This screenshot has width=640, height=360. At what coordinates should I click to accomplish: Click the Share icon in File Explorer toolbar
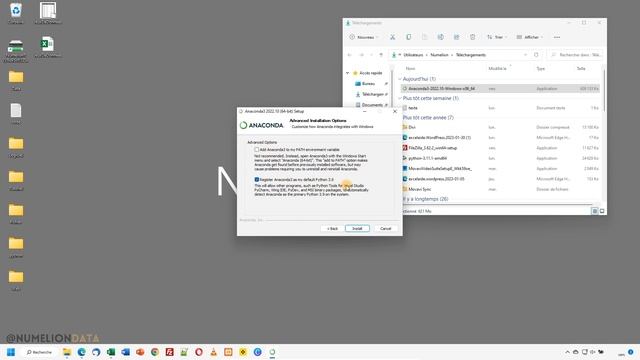(x=456, y=37)
